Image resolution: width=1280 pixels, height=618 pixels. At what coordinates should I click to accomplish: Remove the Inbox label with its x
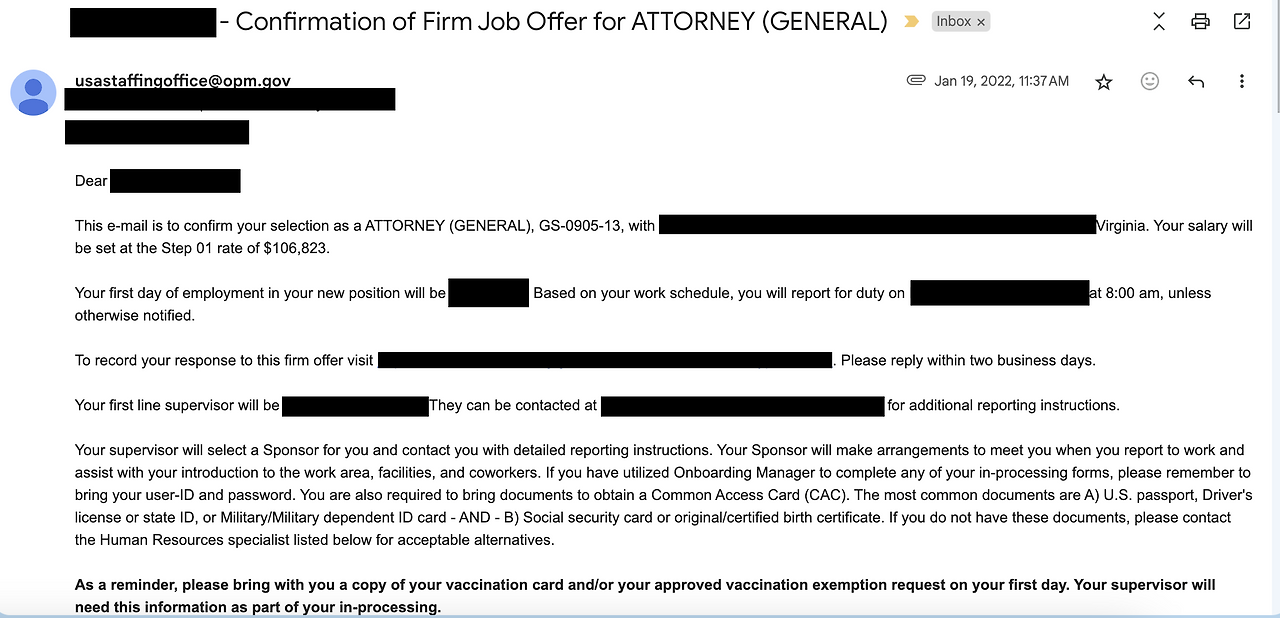[x=981, y=22]
